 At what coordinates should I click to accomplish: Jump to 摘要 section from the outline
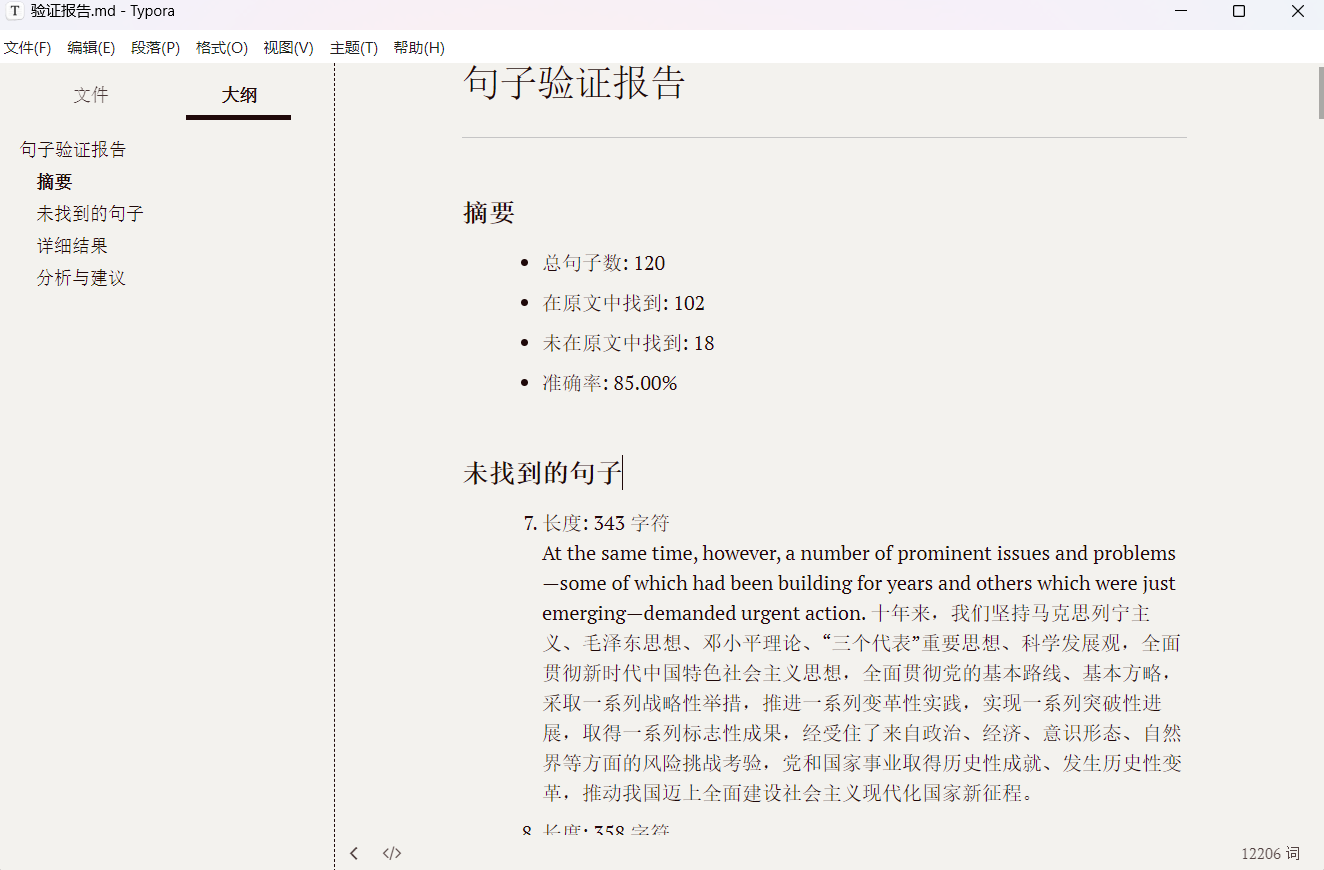(54, 181)
